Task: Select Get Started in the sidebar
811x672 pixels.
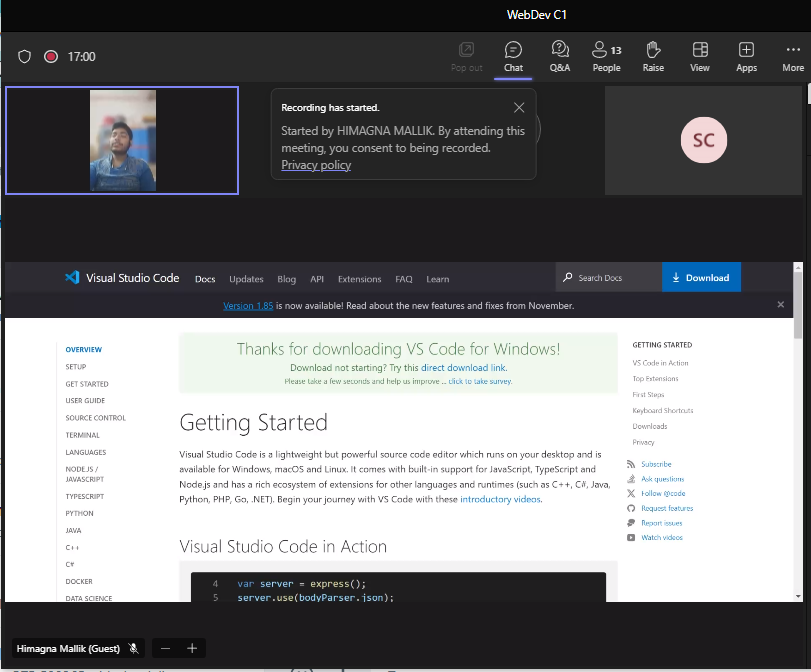Action: [x=87, y=384]
